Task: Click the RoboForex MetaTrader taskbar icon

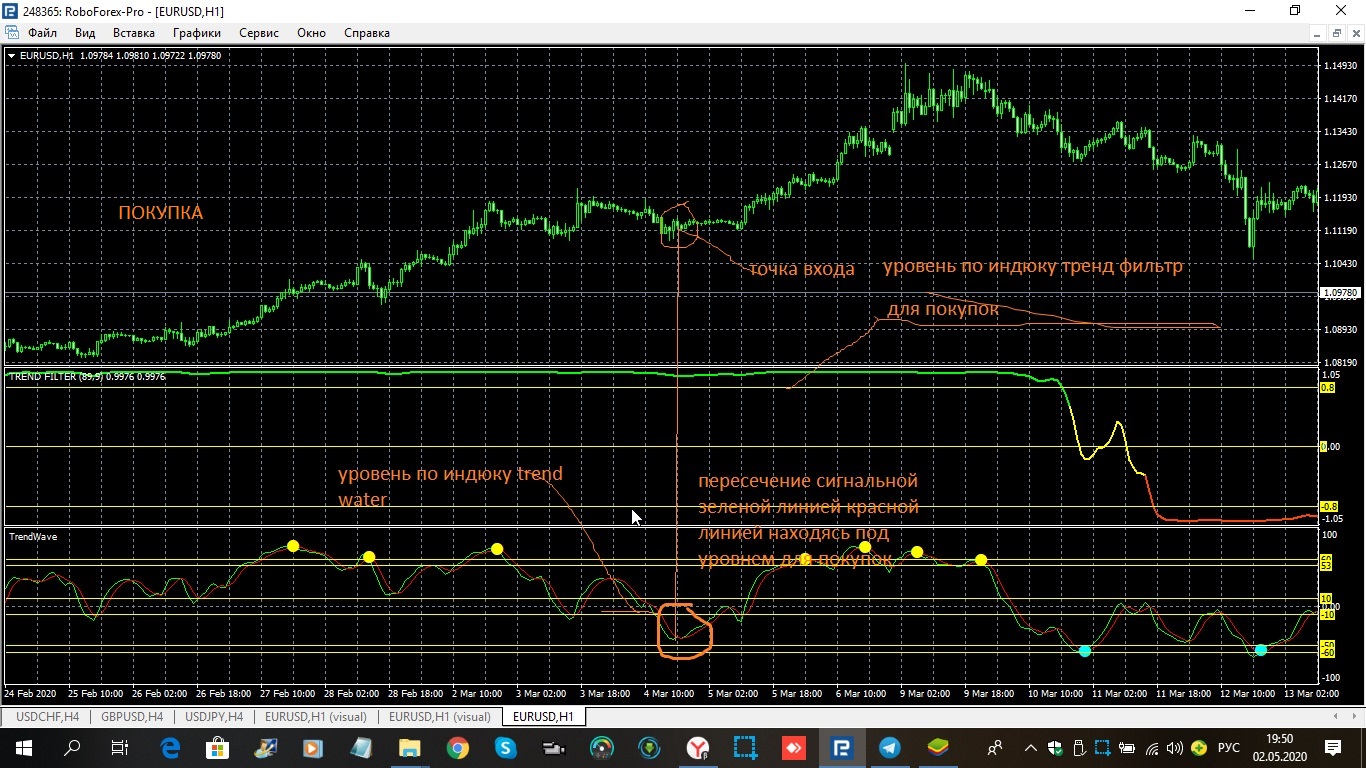Action: tap(841, 747)
